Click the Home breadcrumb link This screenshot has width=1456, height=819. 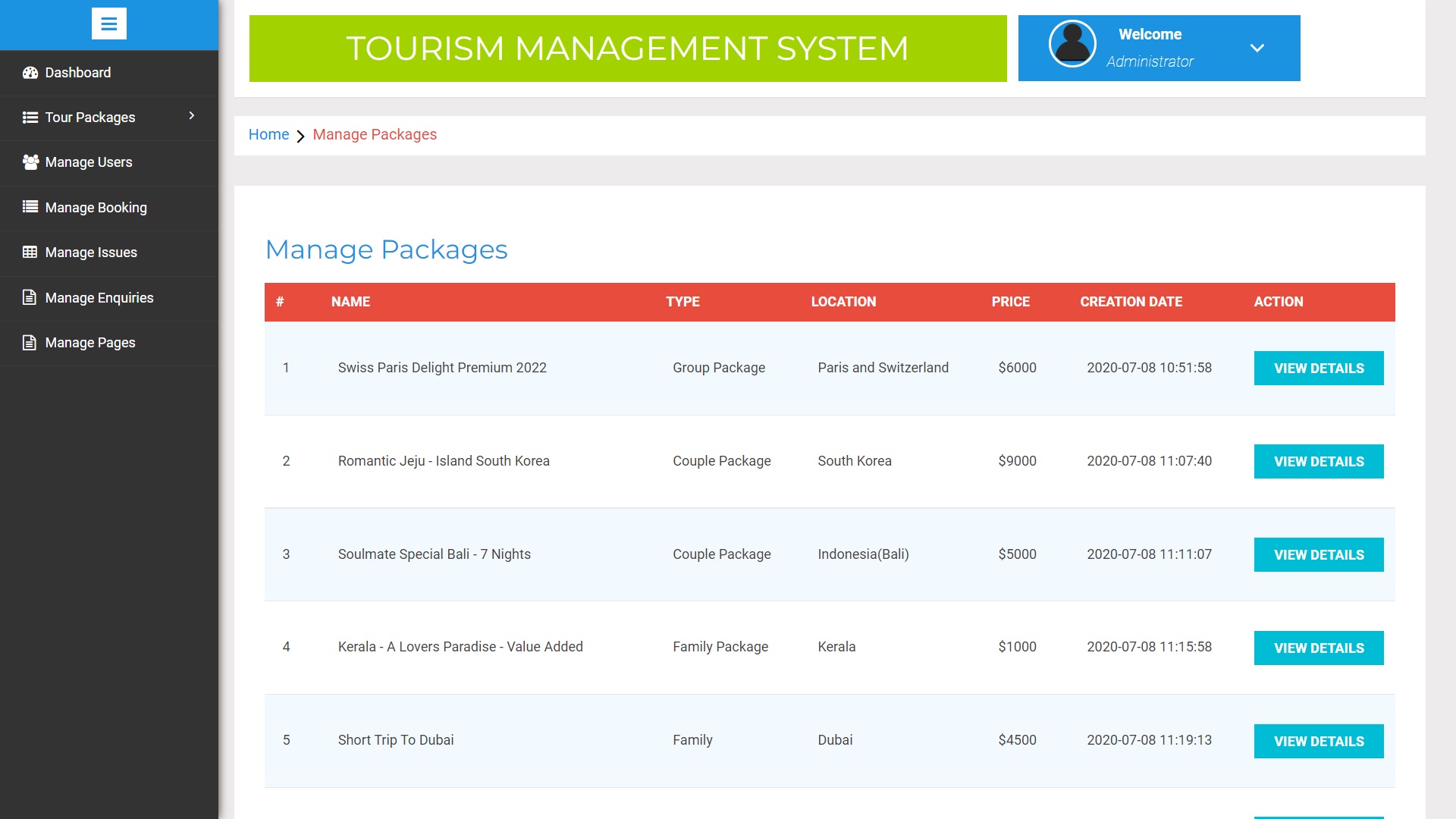268,134
